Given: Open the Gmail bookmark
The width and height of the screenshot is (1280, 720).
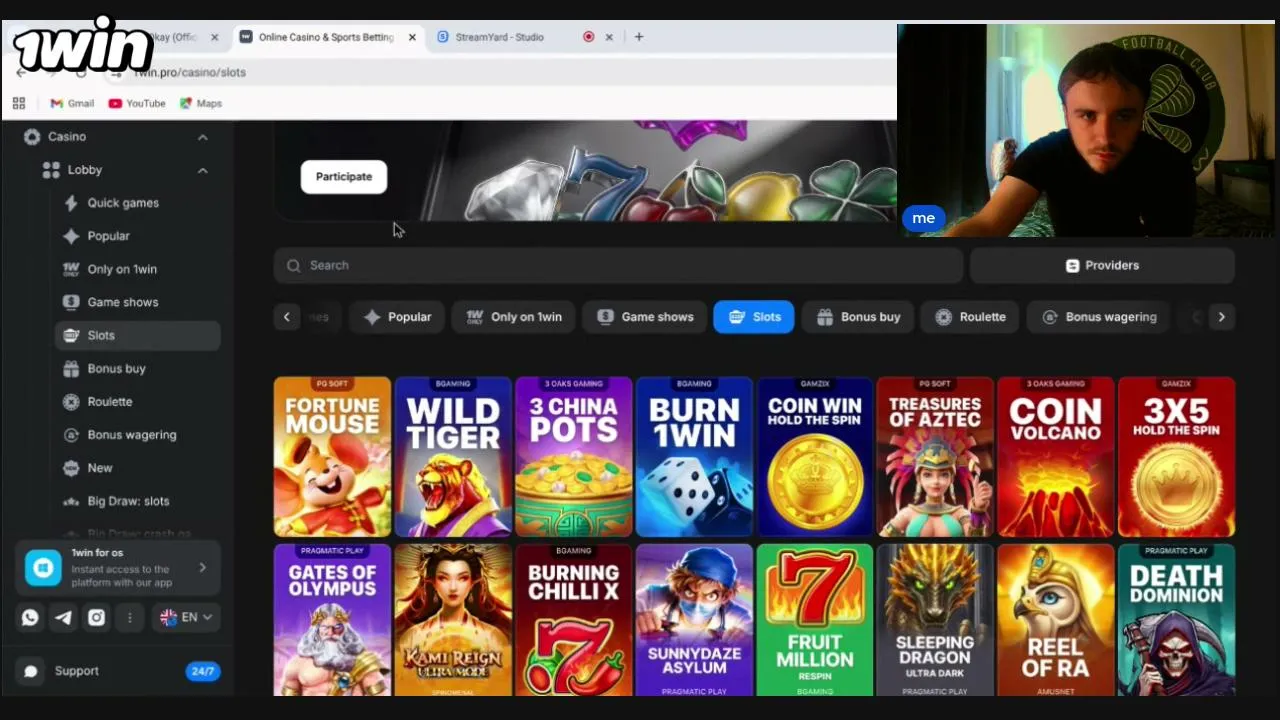Looking at the screenshot, I should [x=72, y=103].
